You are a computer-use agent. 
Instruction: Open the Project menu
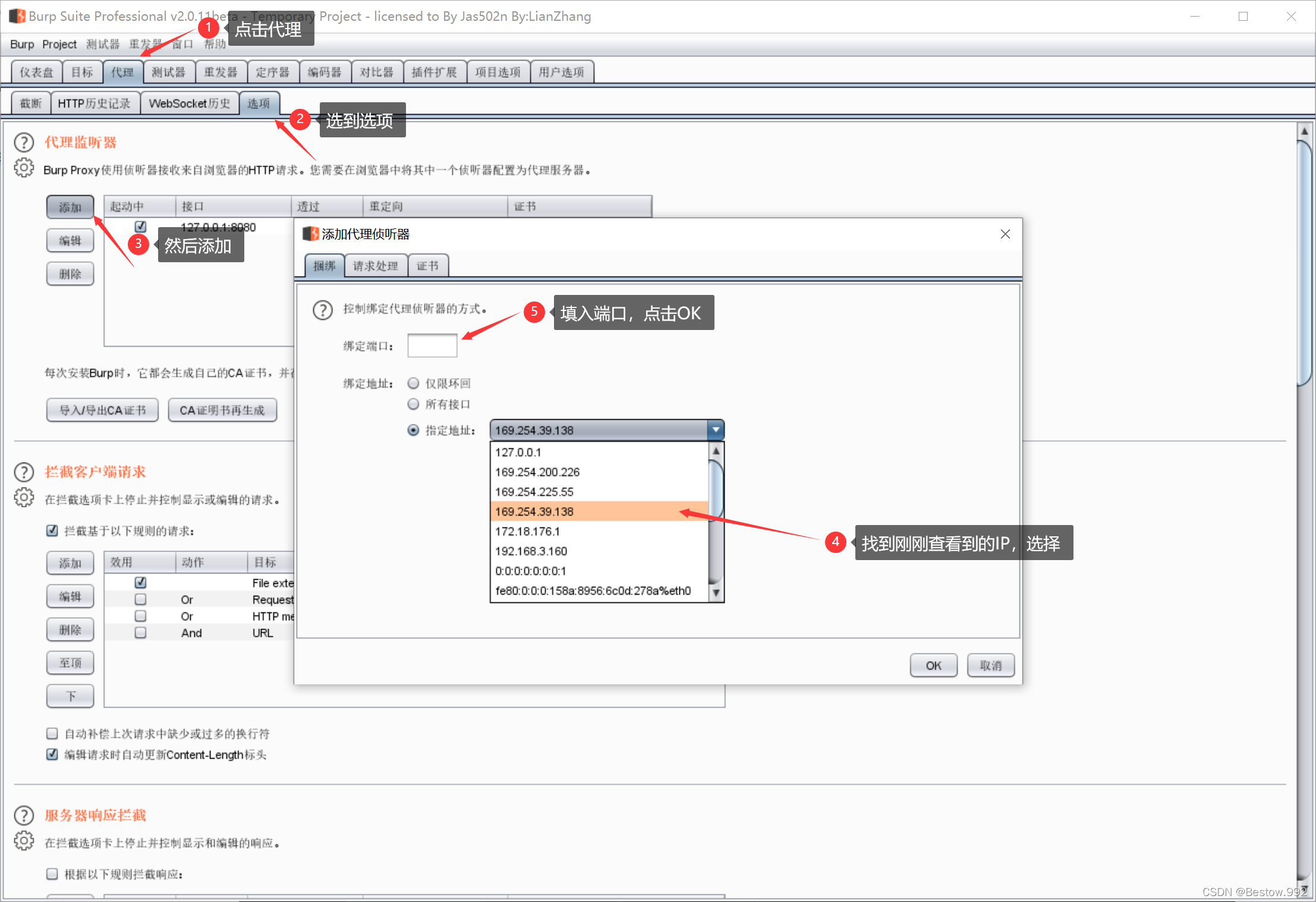pos(59,45)
